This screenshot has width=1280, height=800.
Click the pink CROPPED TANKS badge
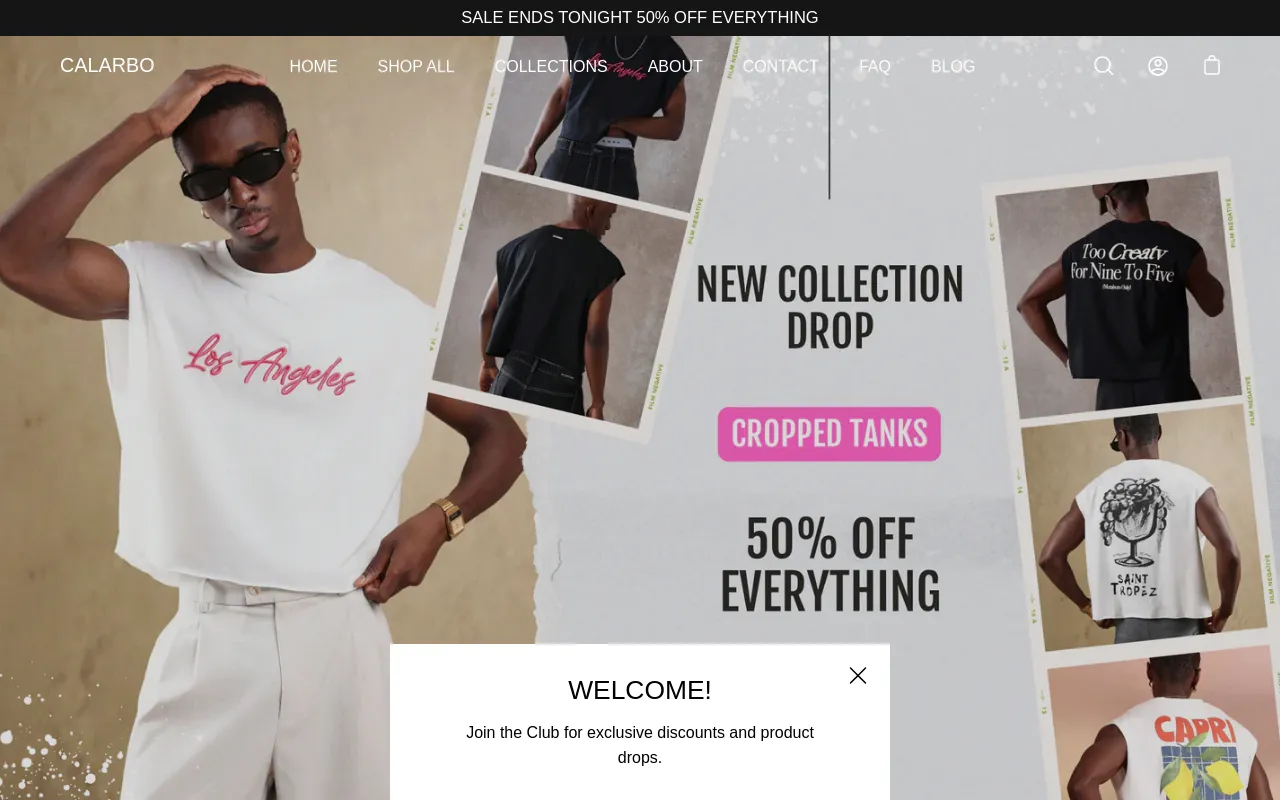[x=829, y=434]
